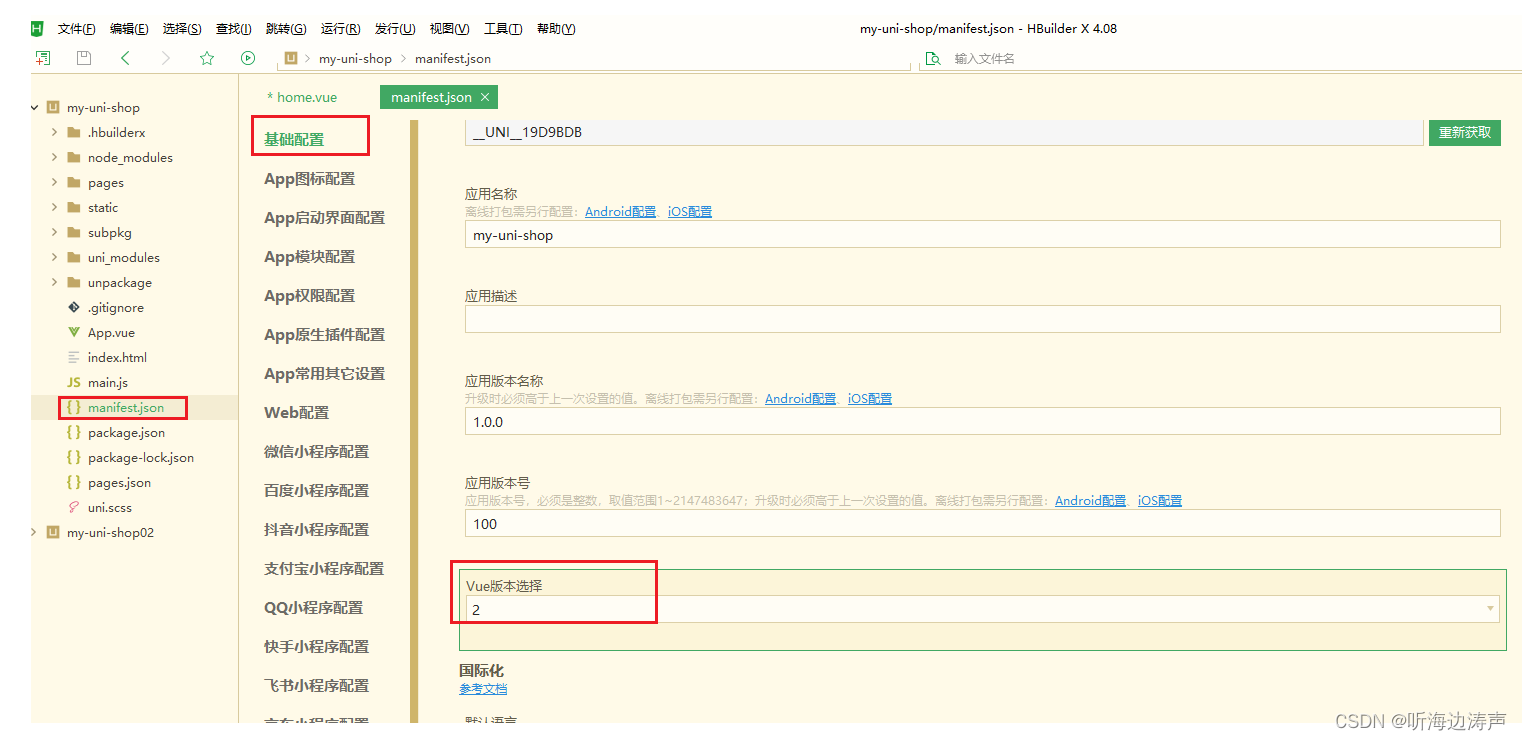Expand the uni_modules folder
1522x740 pixels.
click(x=54, y=257)
